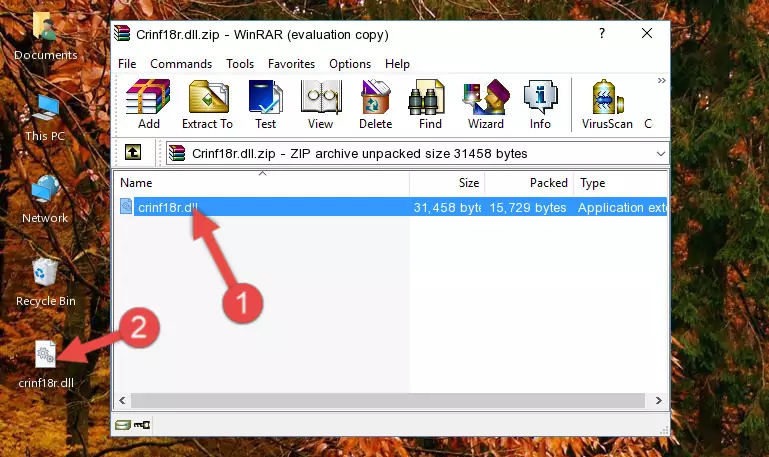Click the key icon in status bar
The image size is (769, 457).
(x=142, y=425)
